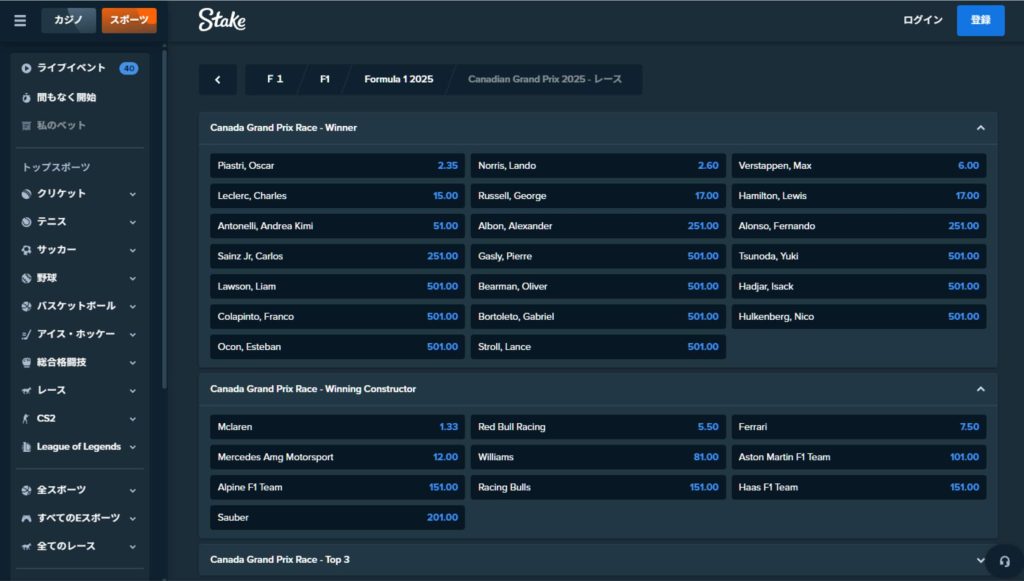Image resolution: width=1024 pixels, height=581 pixels.
Task: Go back with the left arrow button
Action: tap(217, 80)
